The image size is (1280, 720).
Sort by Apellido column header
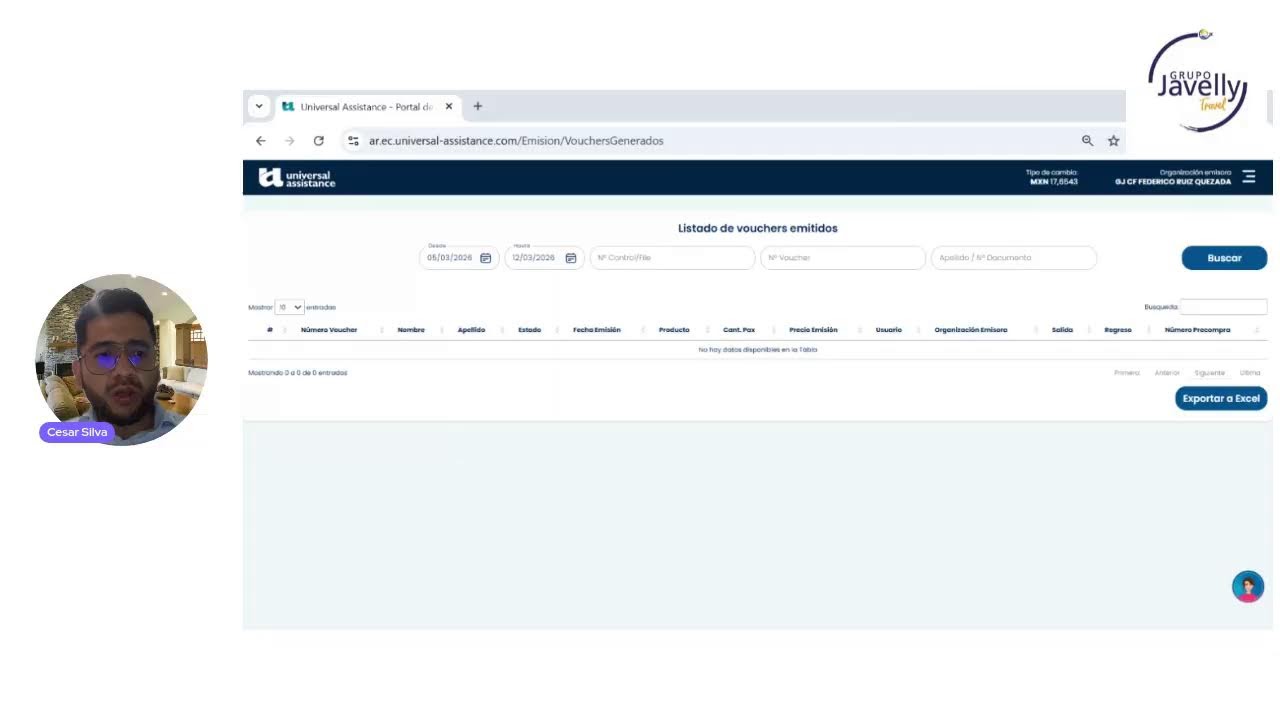[471, 330]
